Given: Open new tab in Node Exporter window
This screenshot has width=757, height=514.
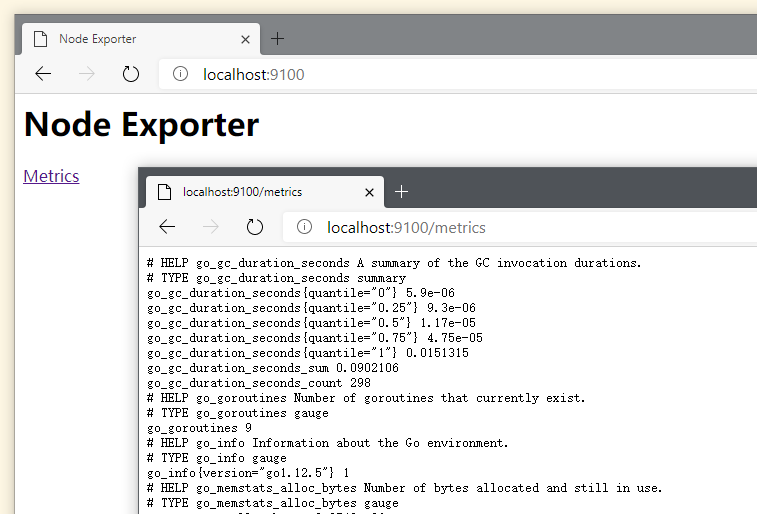Looking at the screenshot, I should pos(277,39).
